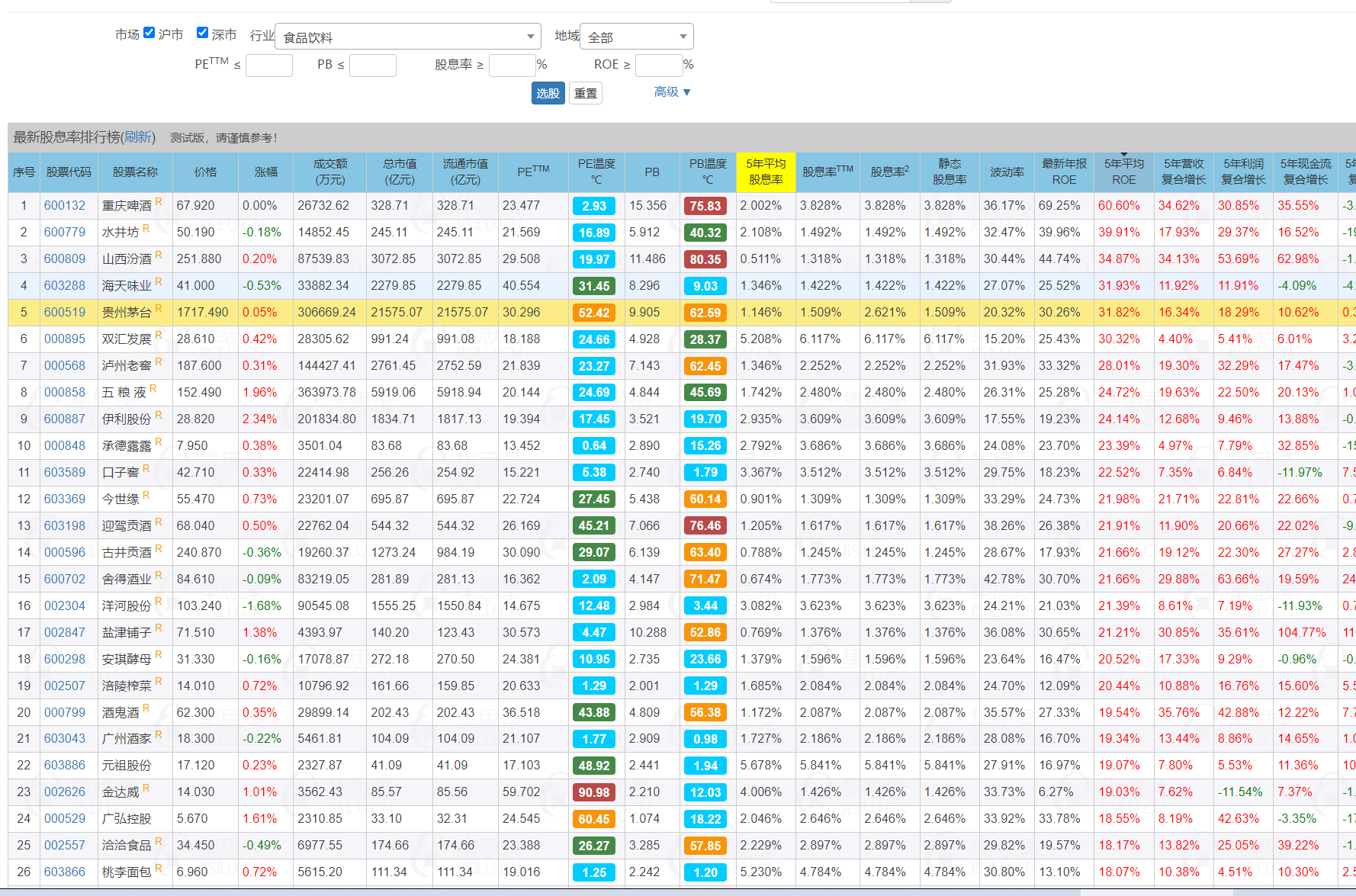Open the 行业 dropdown showing 食品饮料
The height and width of the screenshot is (896, 1356).
(407, 37)
